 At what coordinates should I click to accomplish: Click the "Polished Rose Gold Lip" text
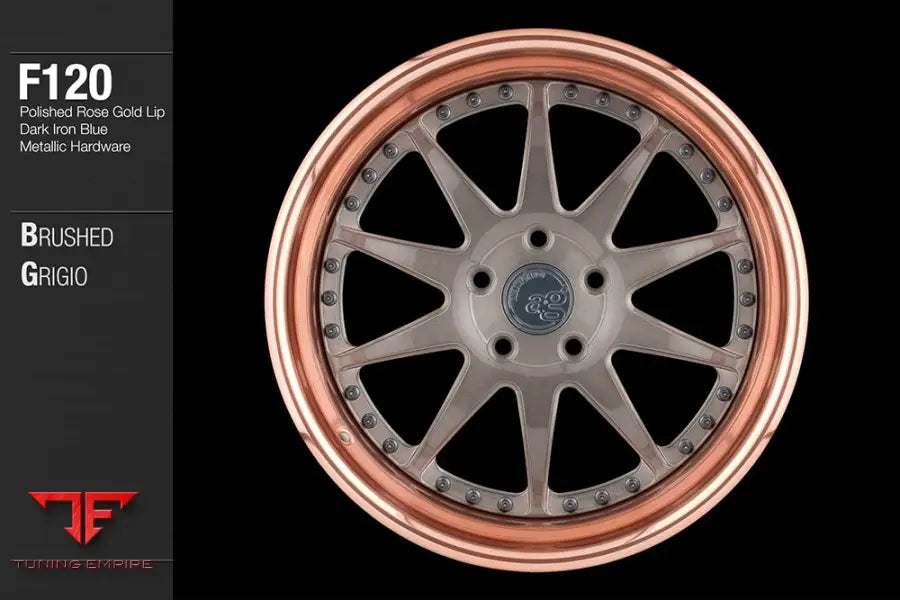92,111
